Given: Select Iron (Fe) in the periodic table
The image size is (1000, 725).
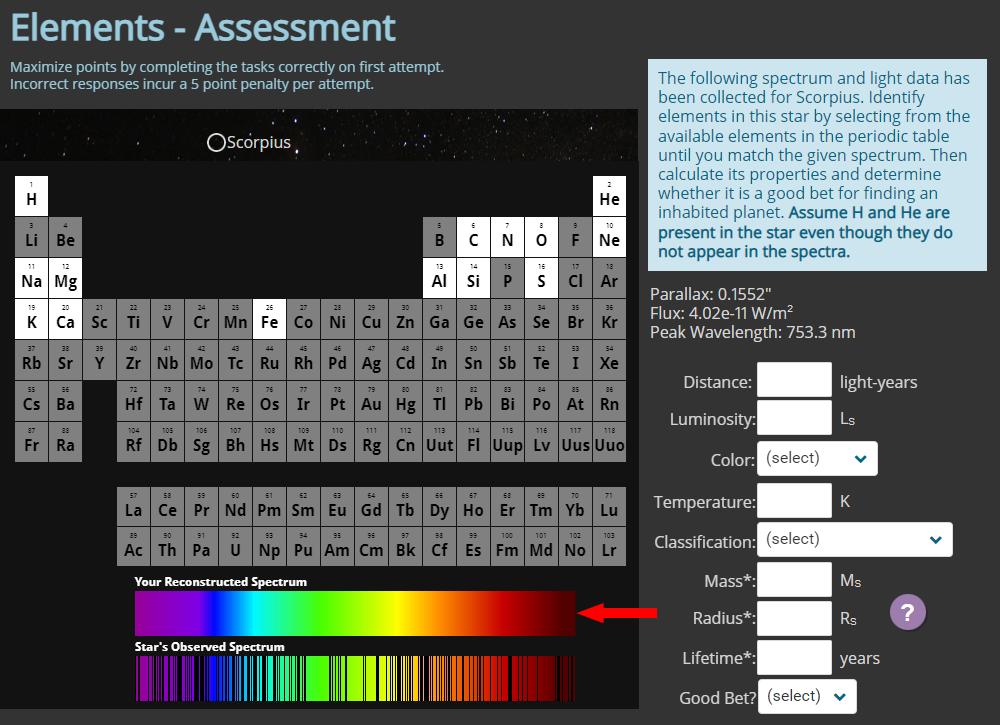Looking at the screenshot, I should (269, 320).
